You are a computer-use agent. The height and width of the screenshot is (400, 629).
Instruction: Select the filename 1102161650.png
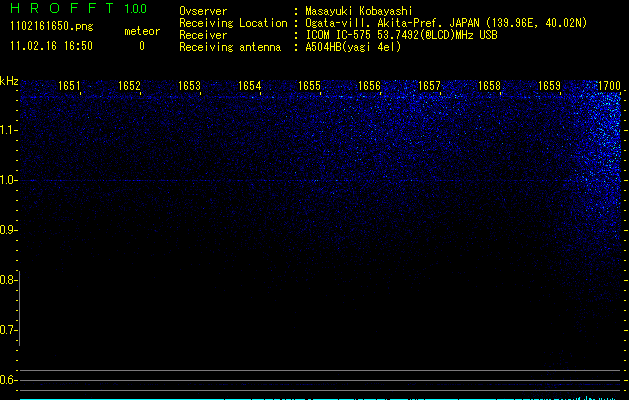tap(52, 26)
